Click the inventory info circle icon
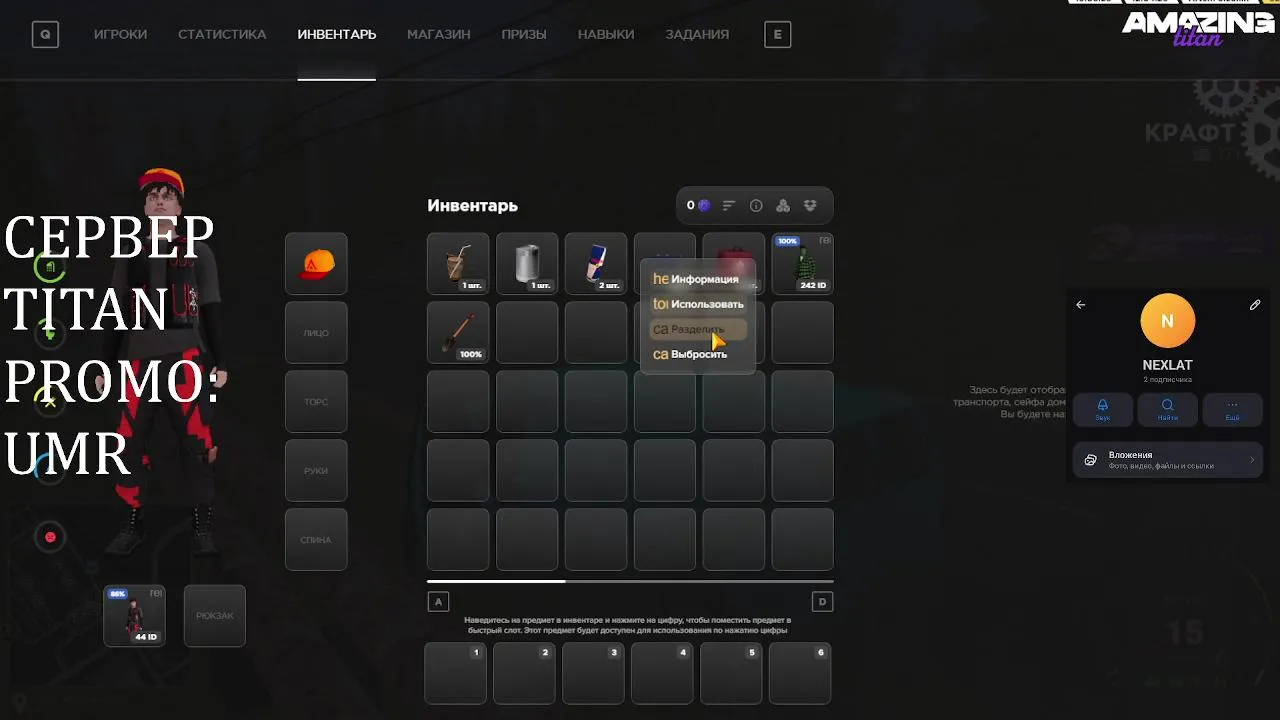 pos(756,205)
